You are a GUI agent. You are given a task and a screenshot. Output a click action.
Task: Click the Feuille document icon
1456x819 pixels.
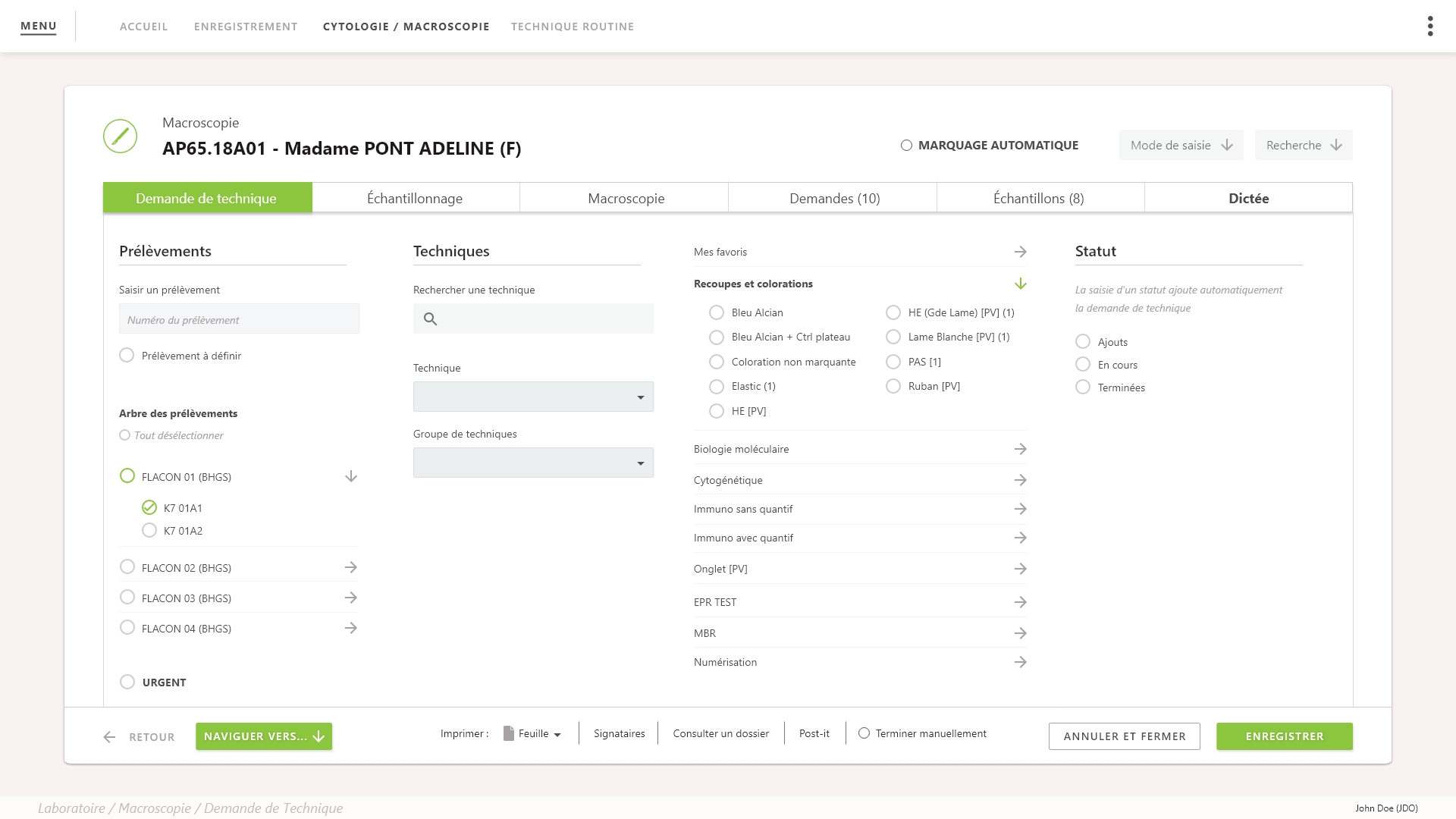[509, 733]
